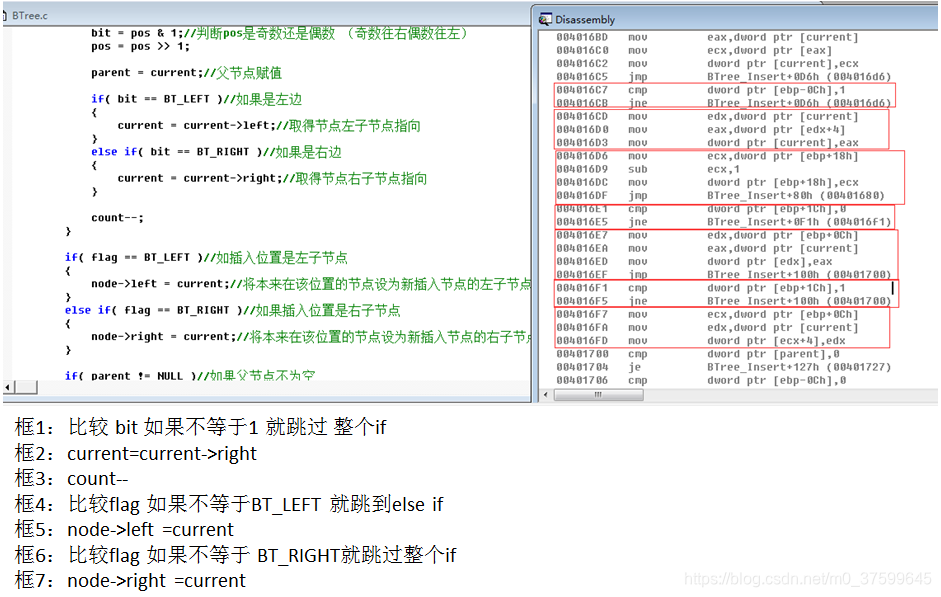This screenshot has height=597, width=941.
Task: Click the Disassembly window title icon
Action: tap(545, 19)
